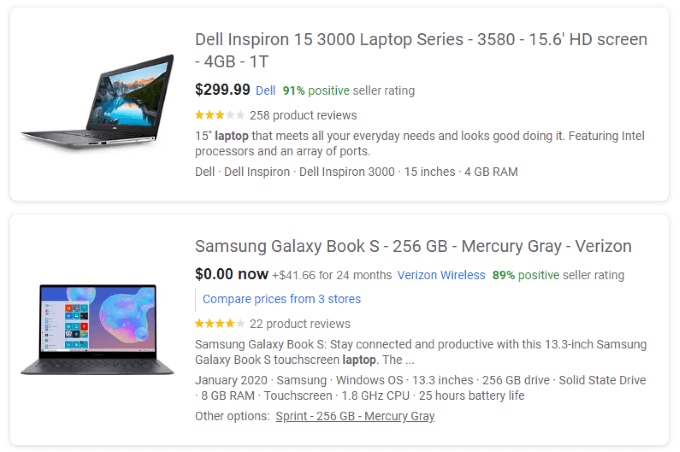View the 89% positive seller rating
This screenshot has width=680, height=452.
click(x=558, y=275)
